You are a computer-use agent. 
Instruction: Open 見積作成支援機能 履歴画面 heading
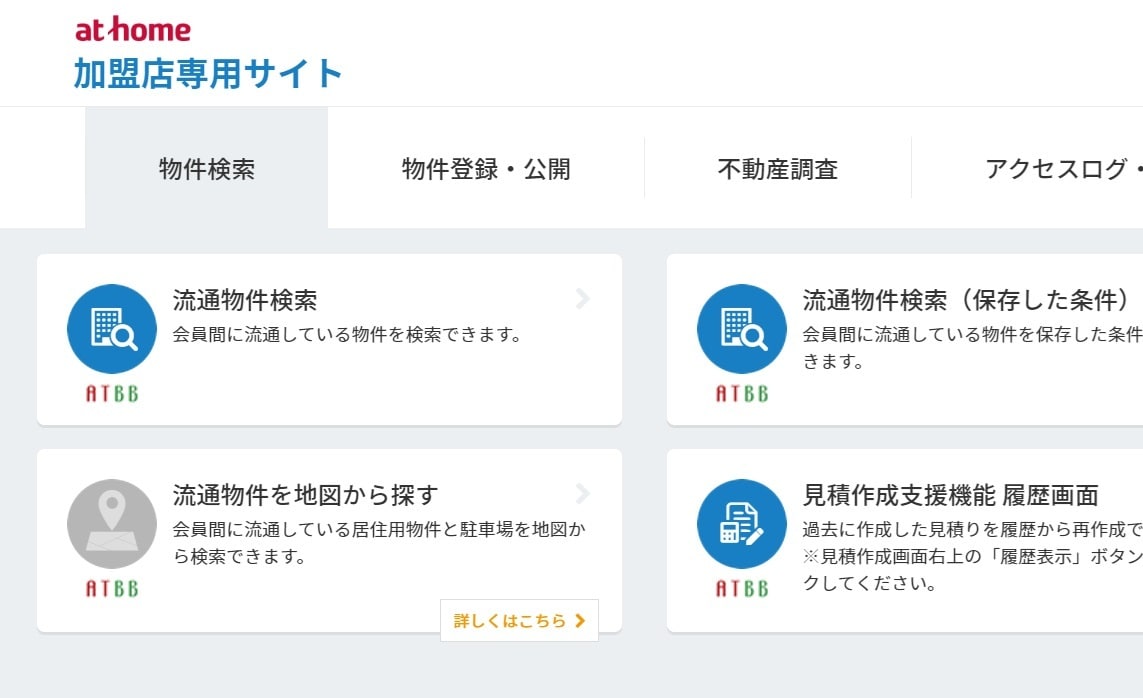point(951,495)
